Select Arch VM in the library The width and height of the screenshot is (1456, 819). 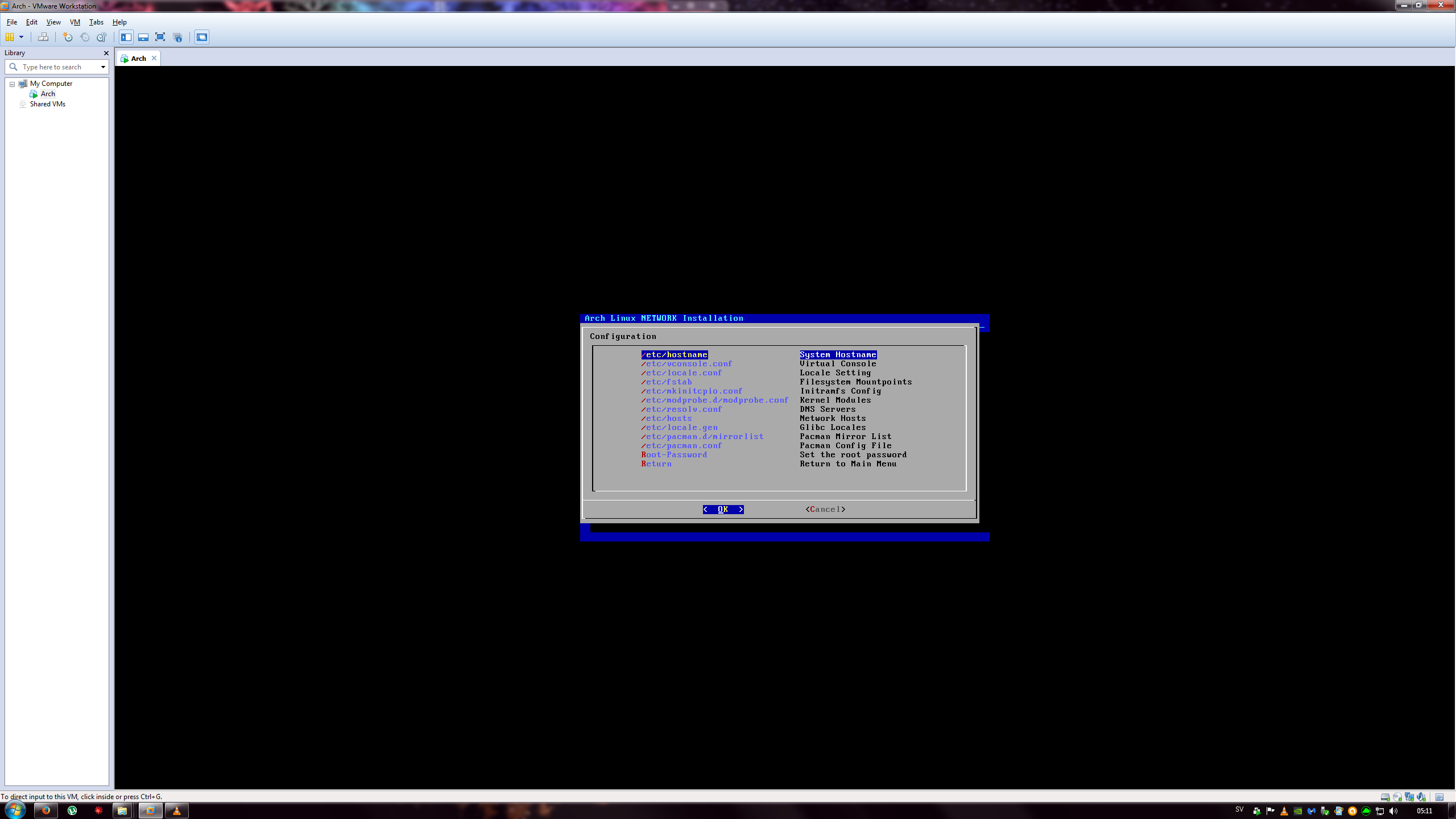[48, 94]
